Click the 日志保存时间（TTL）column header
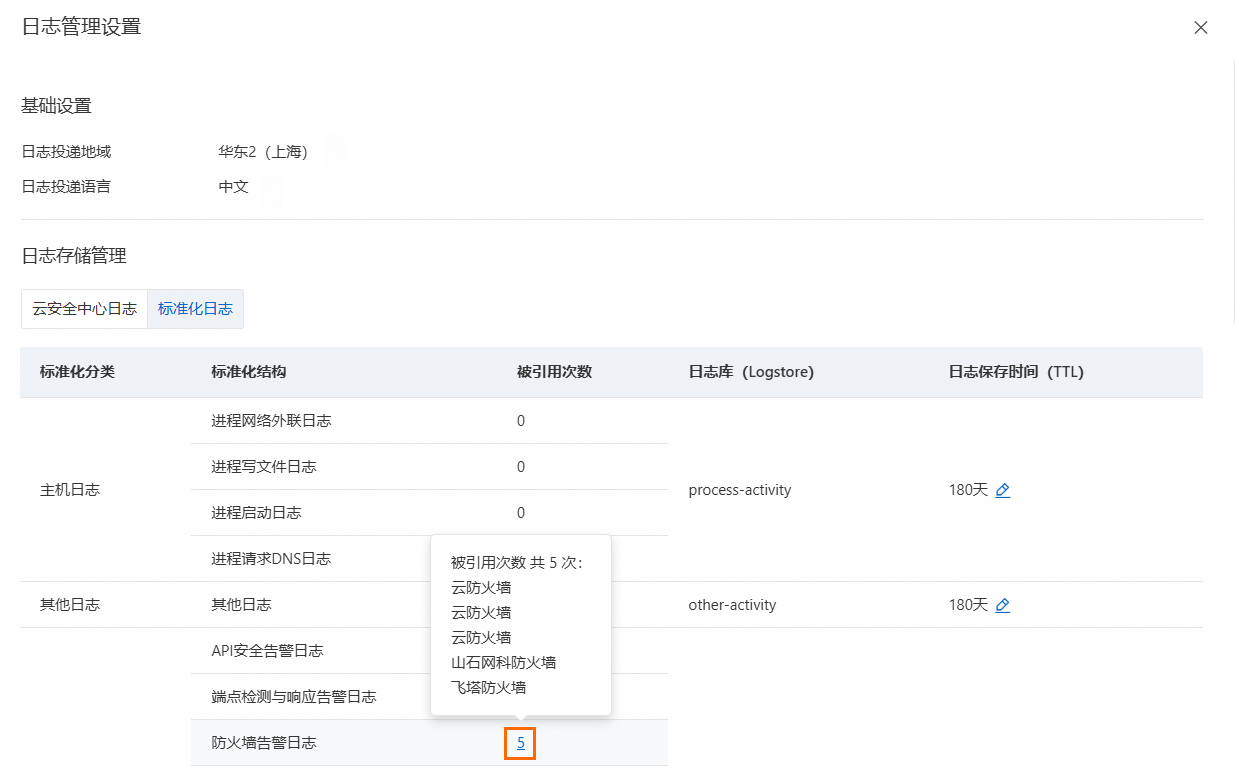Screen dimensions: 1235x768 pyautogui.click(x=1016, y=372)
